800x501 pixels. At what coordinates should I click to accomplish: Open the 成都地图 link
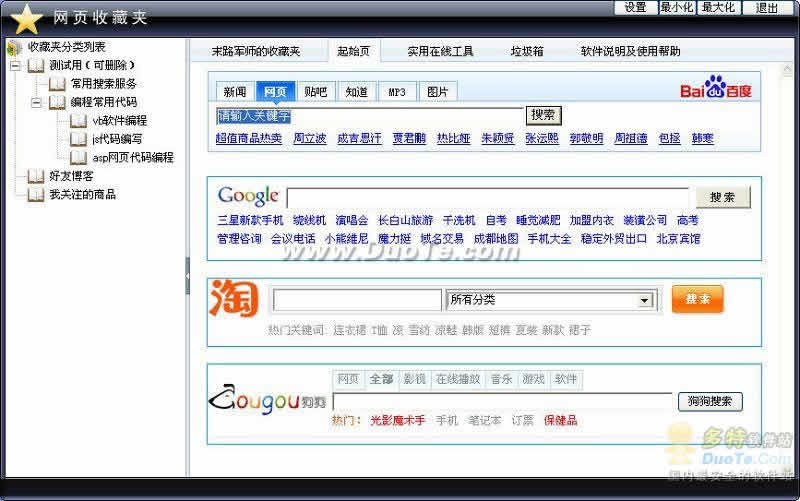coord(496,238)
